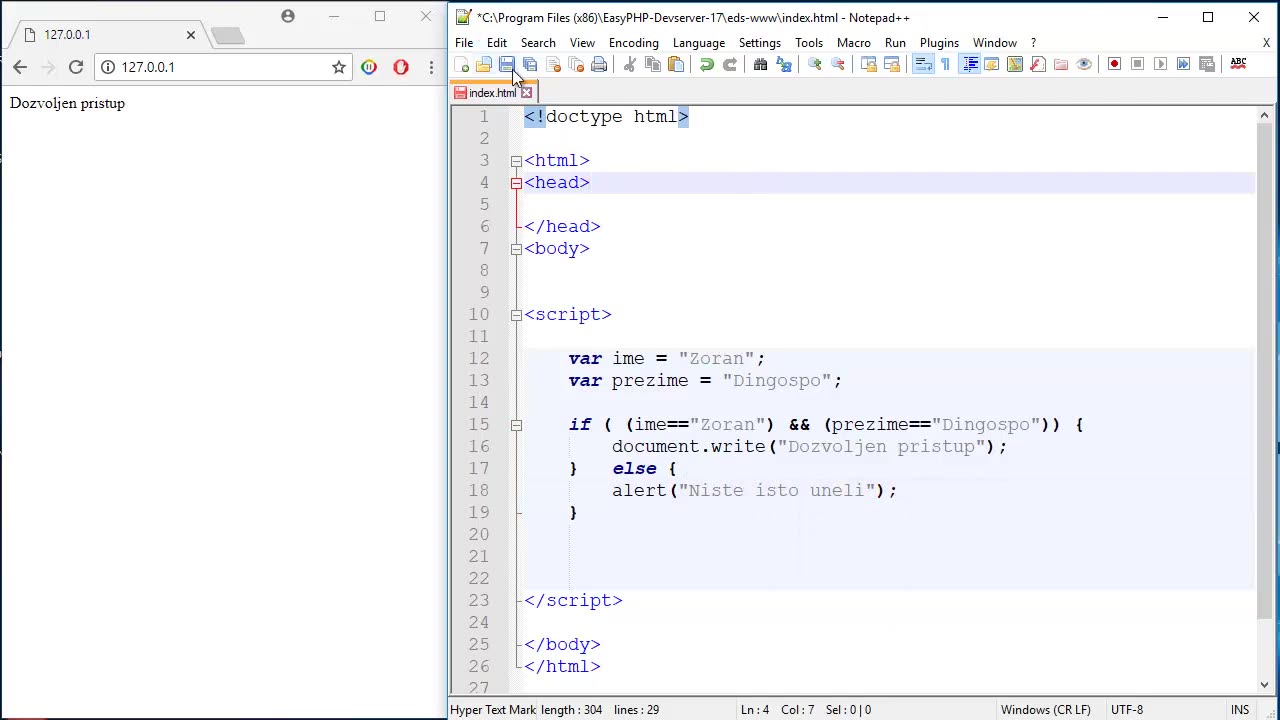Close the 127.0.0.1 Chrome tab
1280x720 pixels.
pyautogui.click(x=191, y=35)
